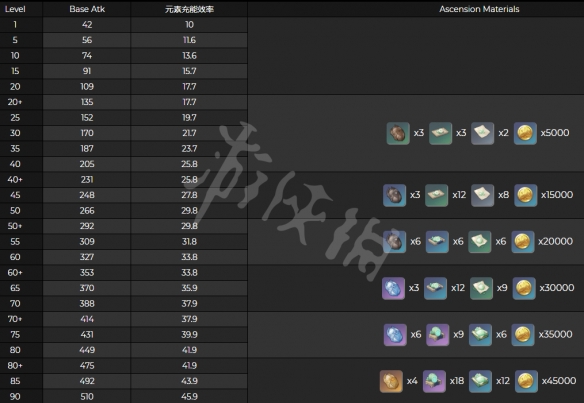Viewport: 584px width, 403px height.
Task: Click the Mora coin icon beside x15000
Action: coord(526,195)
